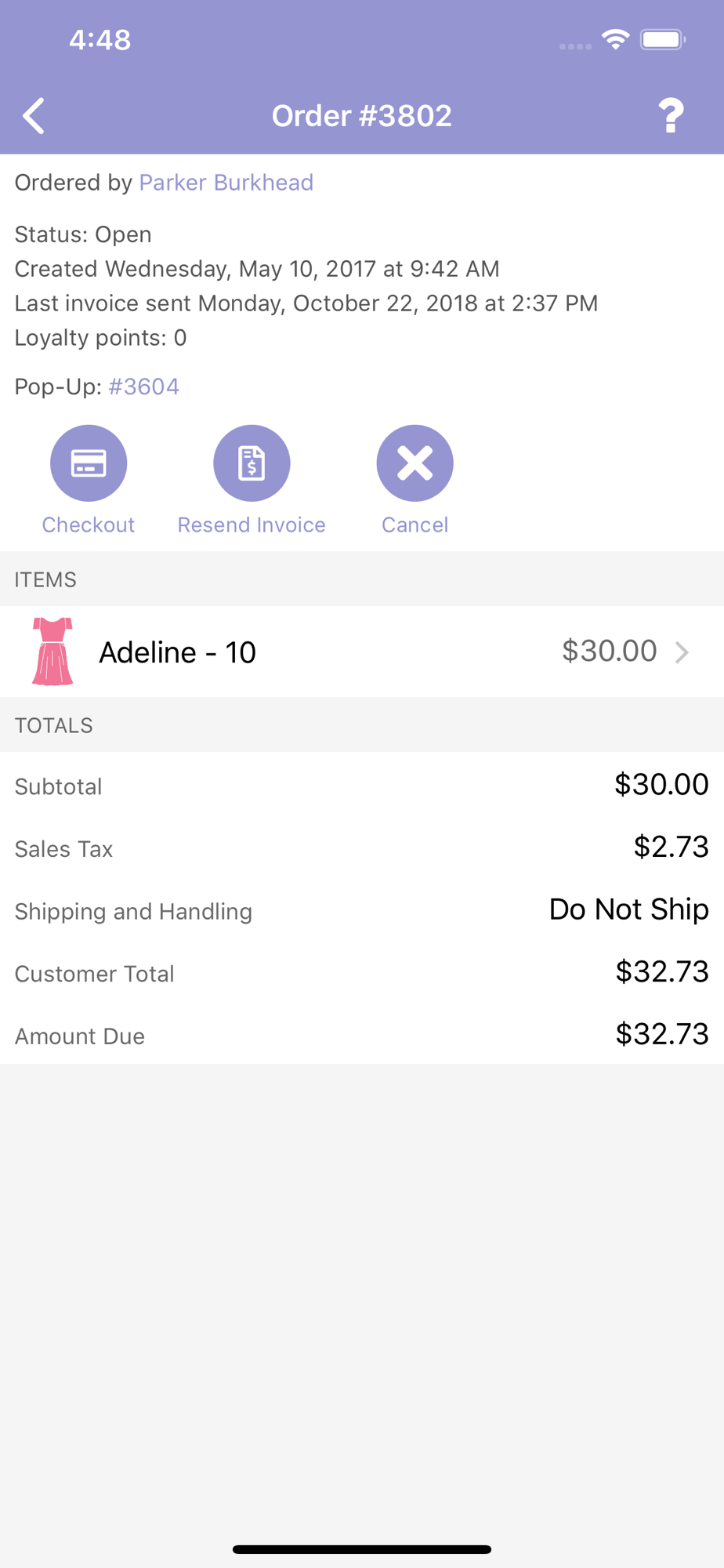Open the Adeline - 10 item row

[362, 652]
